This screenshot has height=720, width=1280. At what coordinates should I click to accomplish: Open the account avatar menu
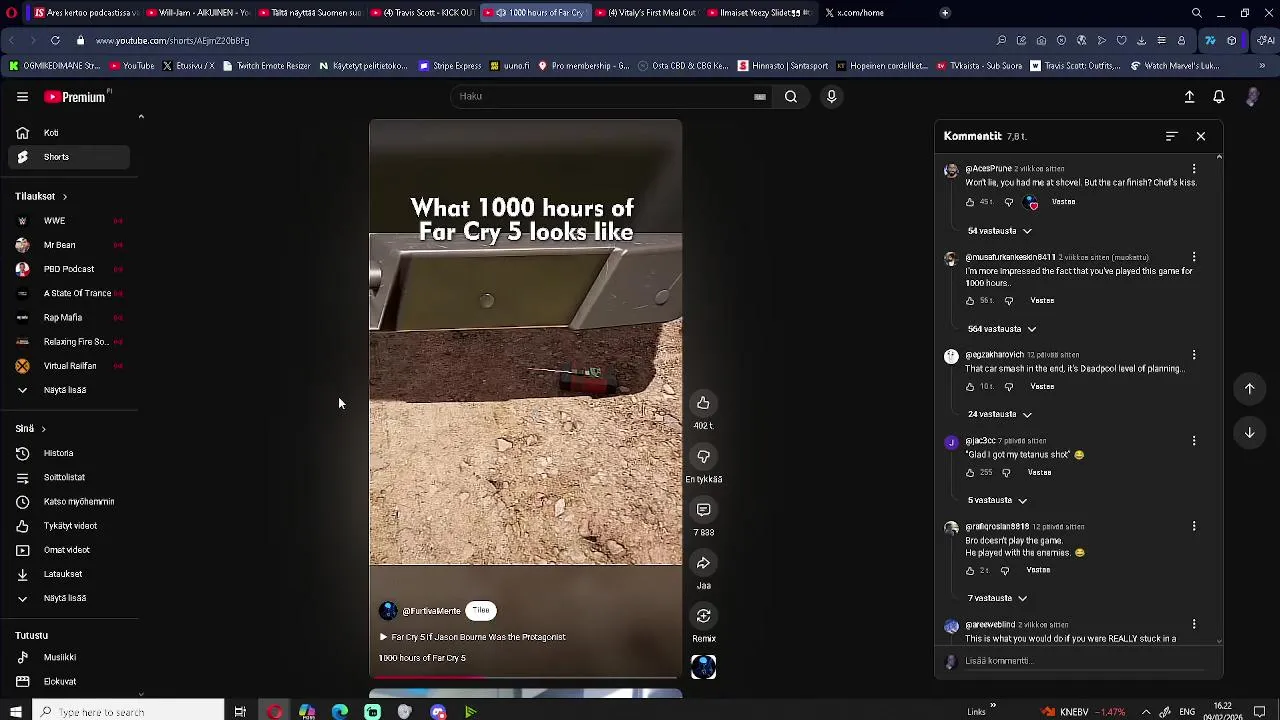tap(1252, 97)
